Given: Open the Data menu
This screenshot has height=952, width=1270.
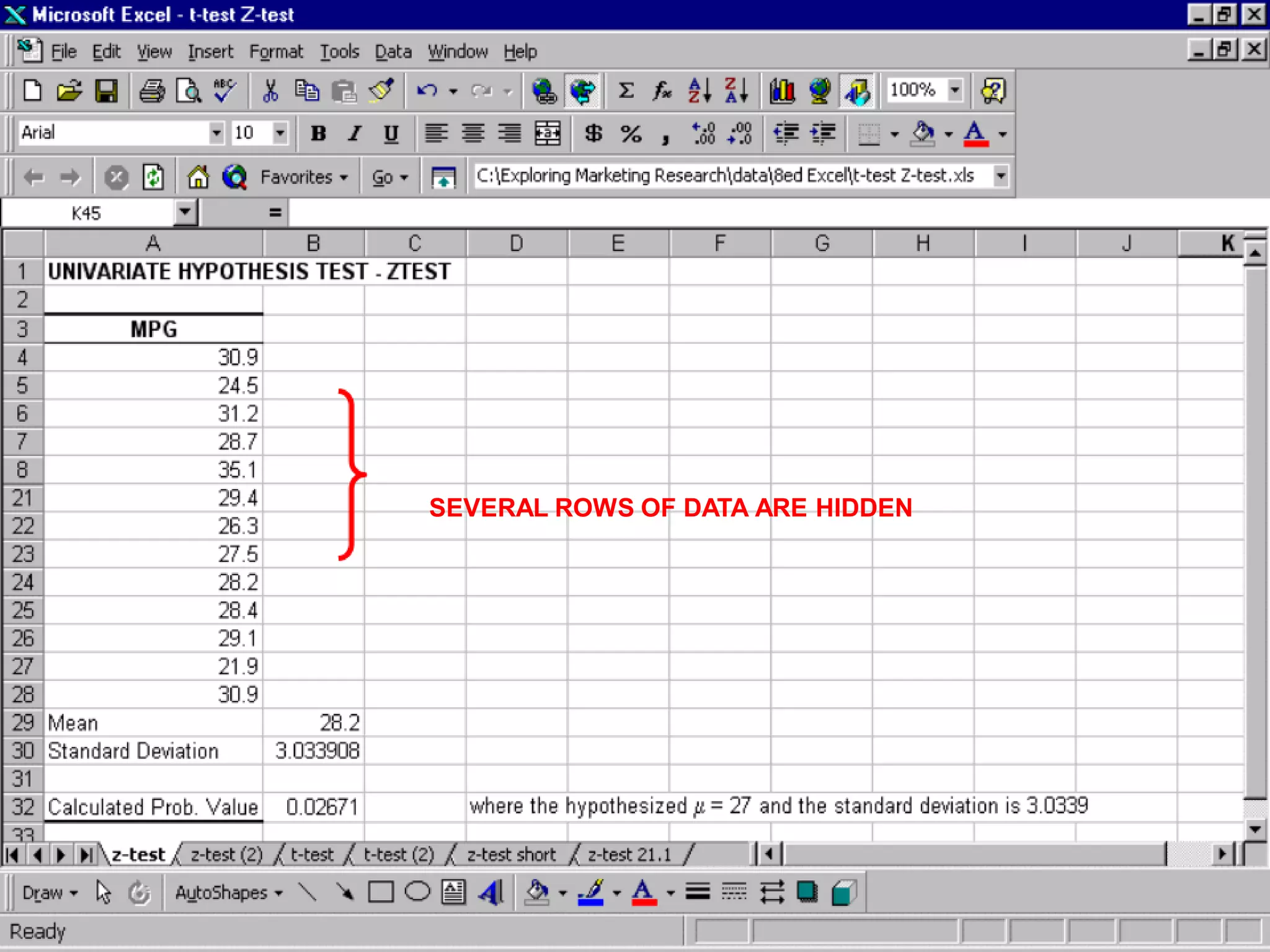Looking at the screenshot, I should (x=393, y=51).
